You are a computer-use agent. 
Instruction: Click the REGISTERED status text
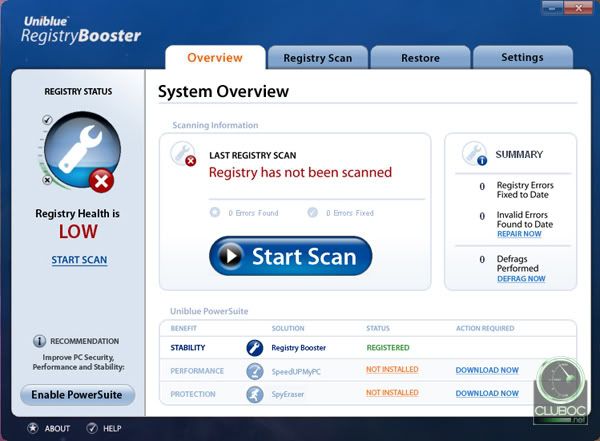(x=388, y=348)
